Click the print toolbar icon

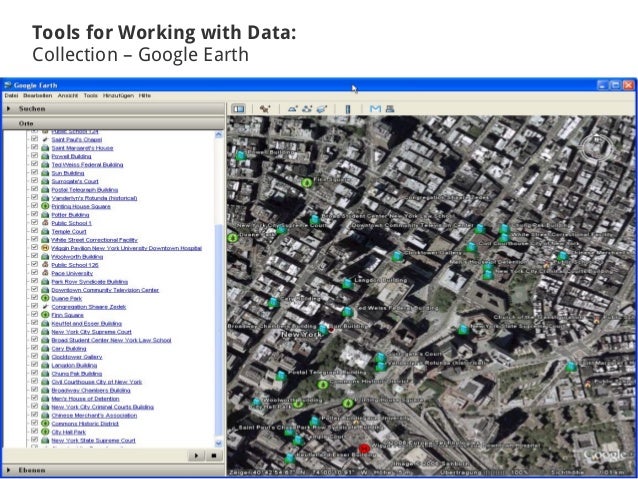pos(390,109)
